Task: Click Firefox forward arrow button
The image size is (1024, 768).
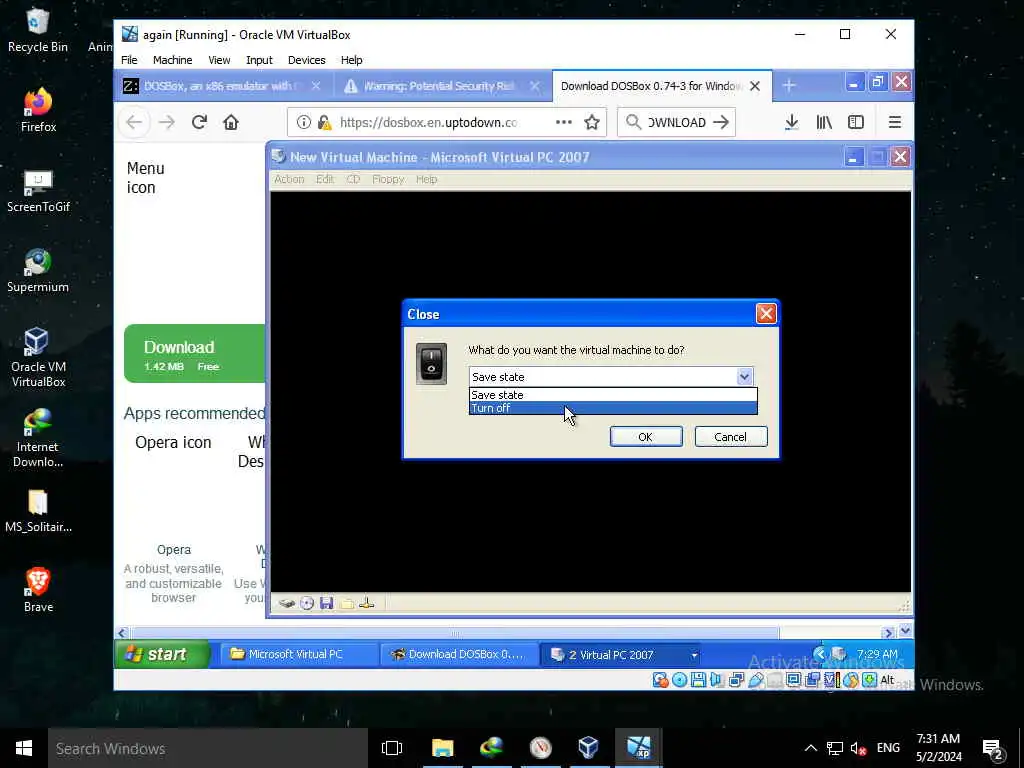Action: pyautogui.click(x=167, y=122)
